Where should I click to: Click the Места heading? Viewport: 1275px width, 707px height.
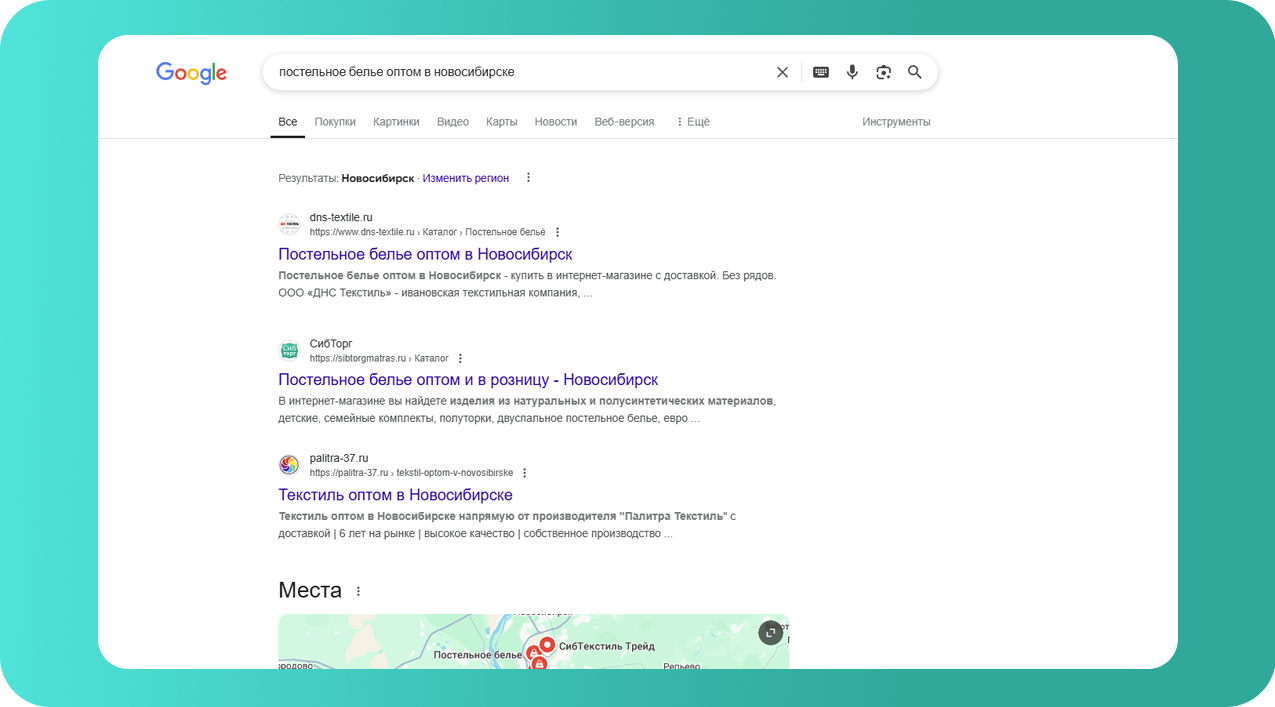coord(310,590)
